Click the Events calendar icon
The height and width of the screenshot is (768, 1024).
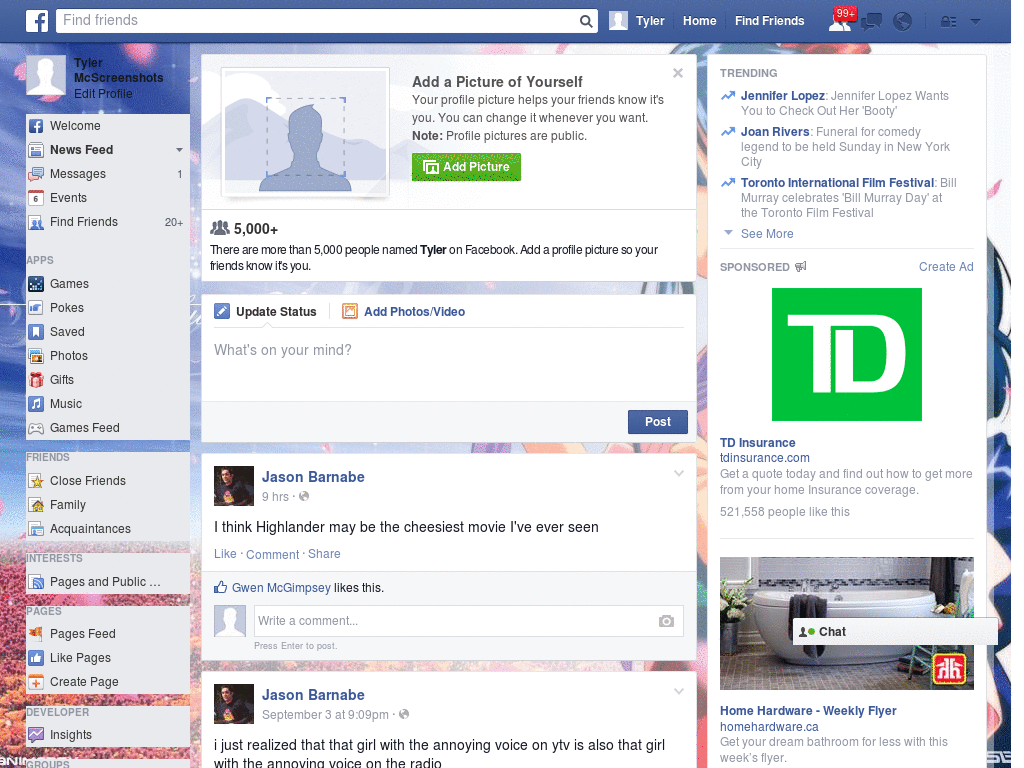tap(37, 198)
